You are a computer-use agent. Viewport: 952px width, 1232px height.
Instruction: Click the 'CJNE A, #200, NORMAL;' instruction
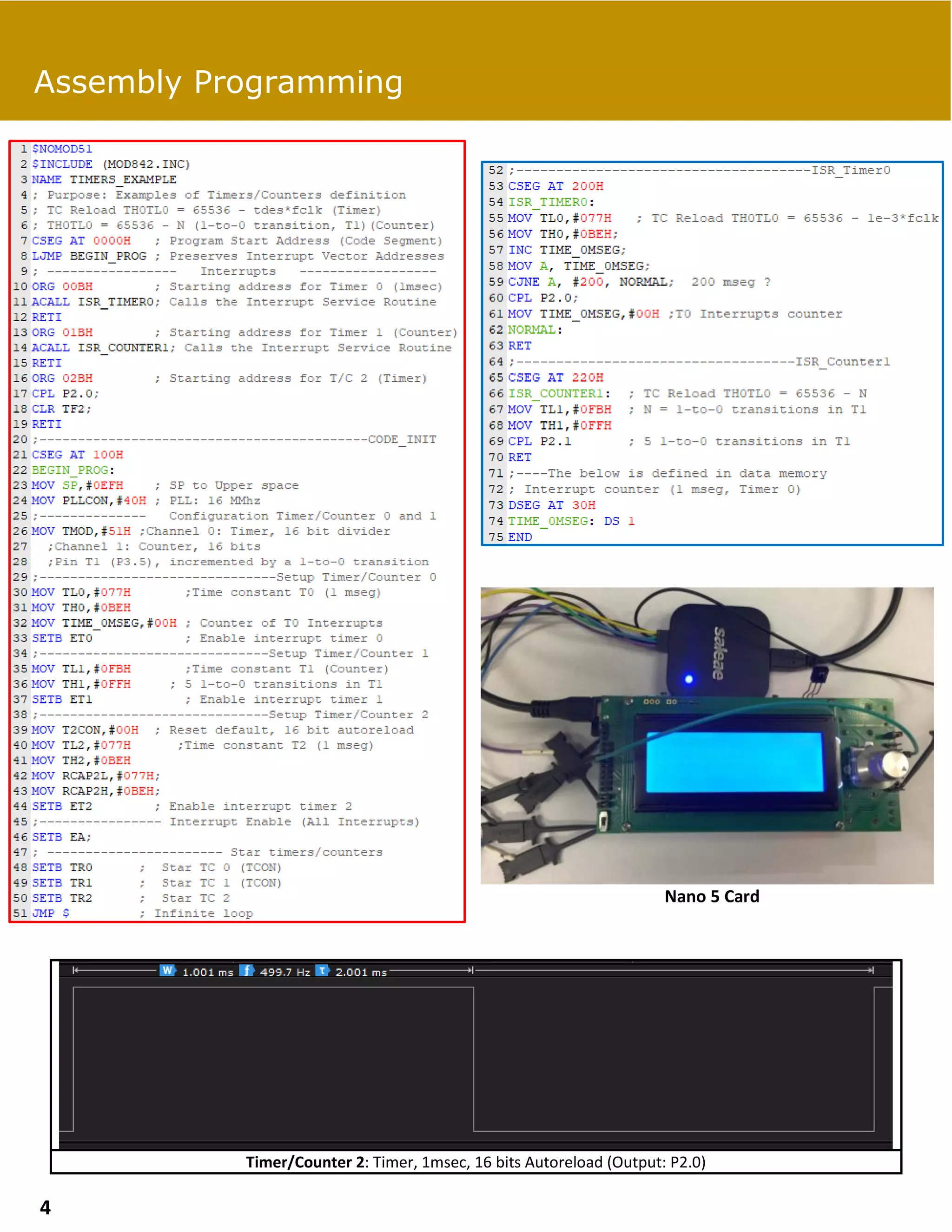pos(591,281)
